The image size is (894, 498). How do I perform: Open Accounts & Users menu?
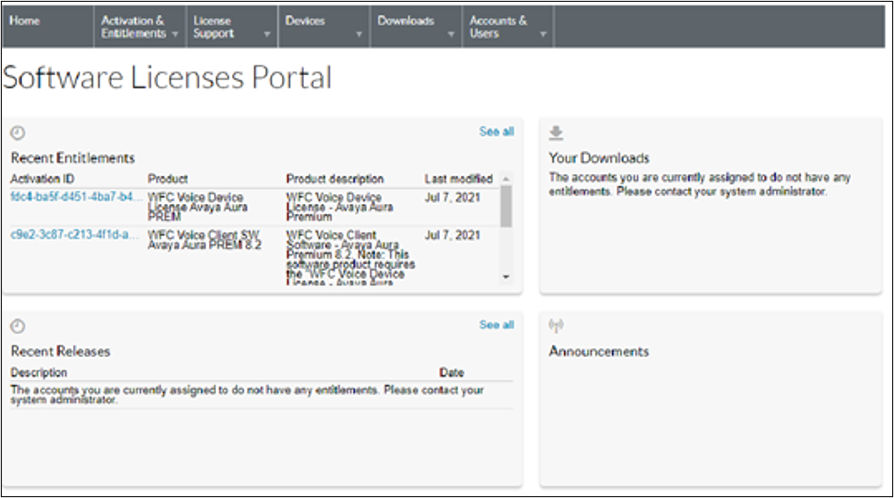508,27
